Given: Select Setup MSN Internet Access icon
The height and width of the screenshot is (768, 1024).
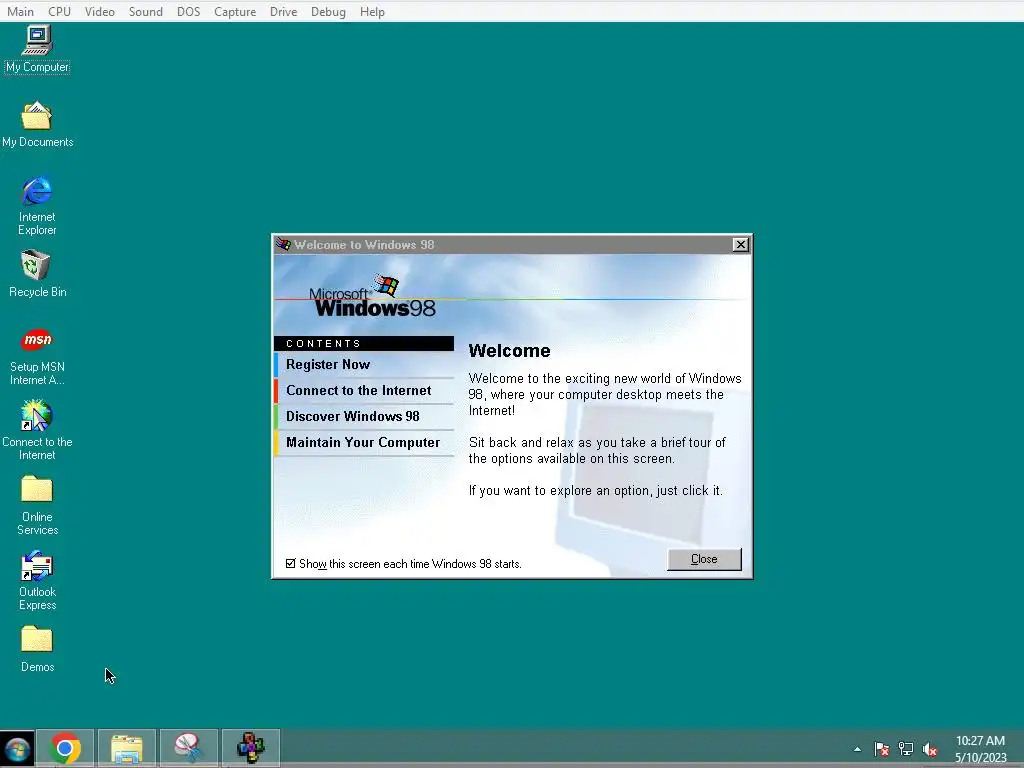Looking at the screenshot, I should (x=37, y=357).
